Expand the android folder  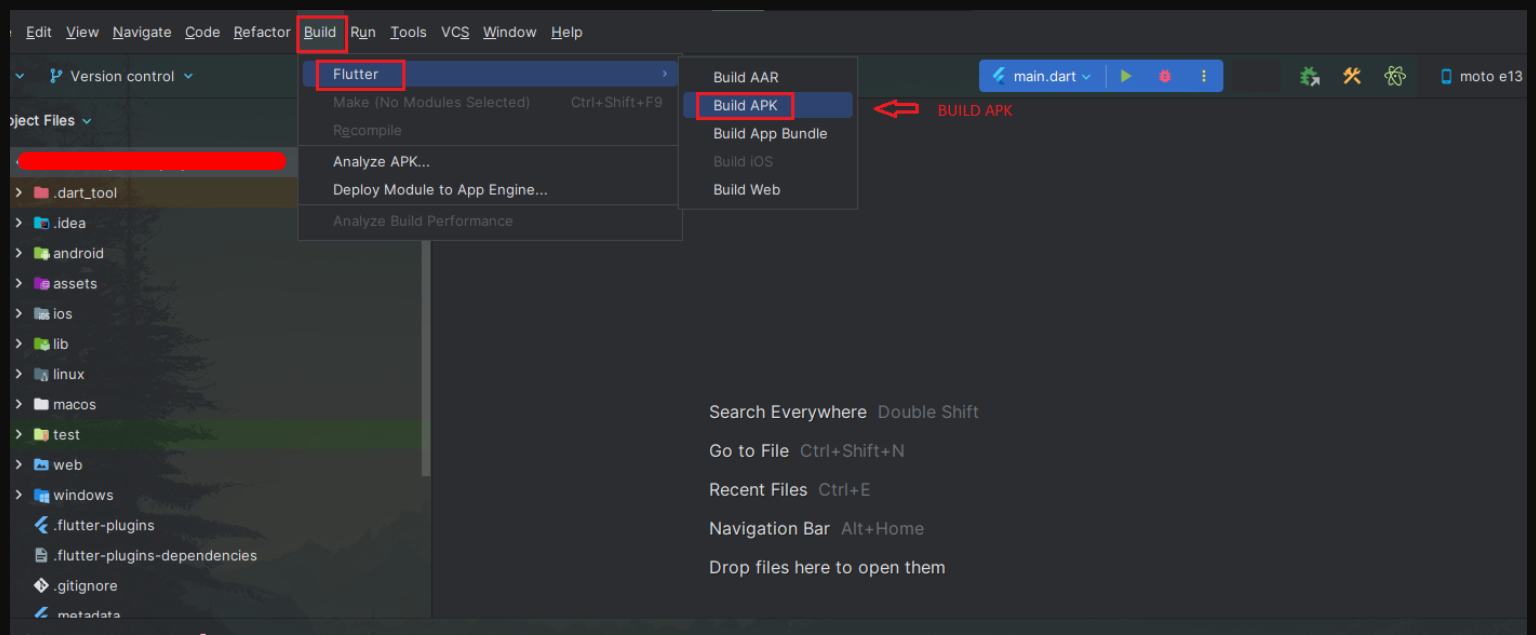[18, 254]
